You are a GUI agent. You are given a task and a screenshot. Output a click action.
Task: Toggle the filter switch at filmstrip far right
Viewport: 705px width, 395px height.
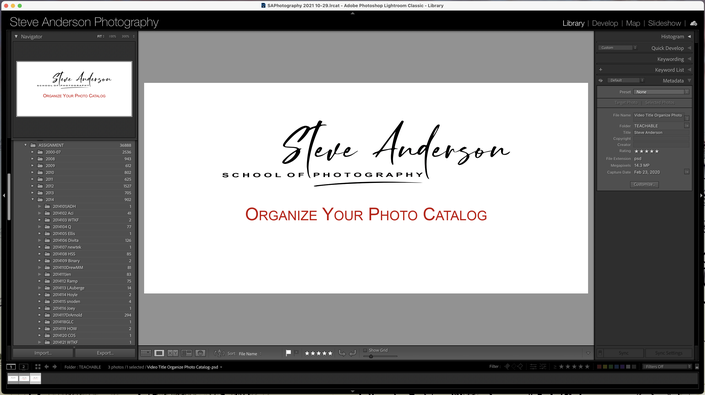point(697,367)
